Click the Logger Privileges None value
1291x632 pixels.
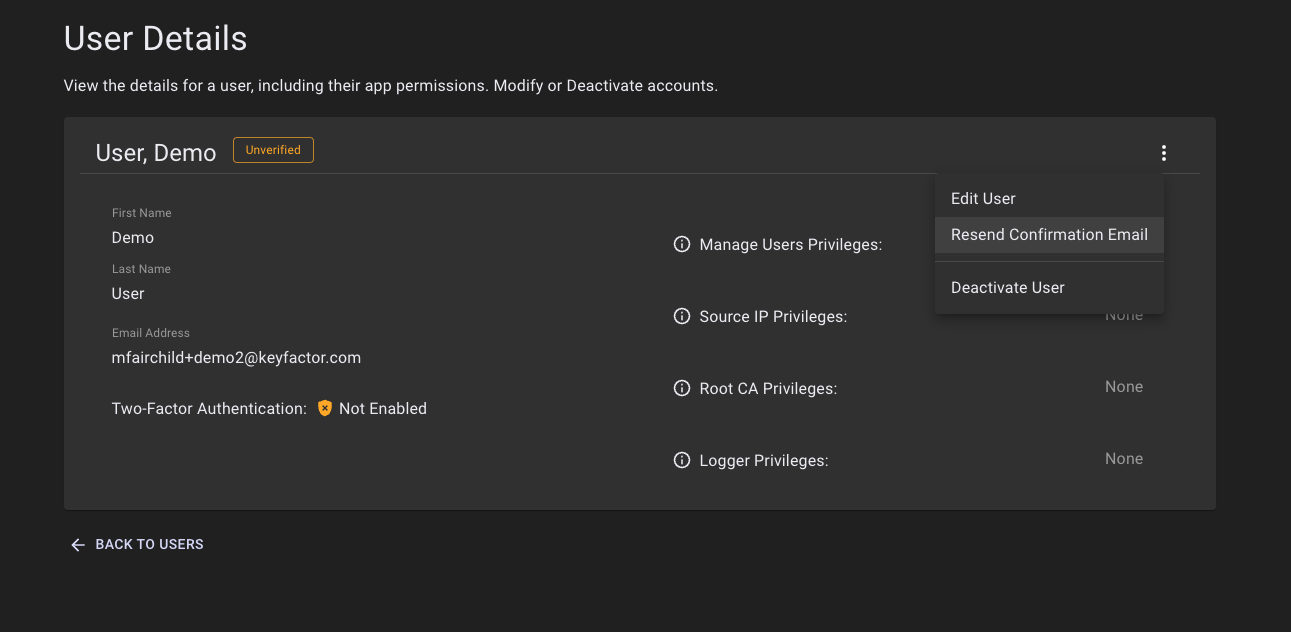click(1123, 459)
